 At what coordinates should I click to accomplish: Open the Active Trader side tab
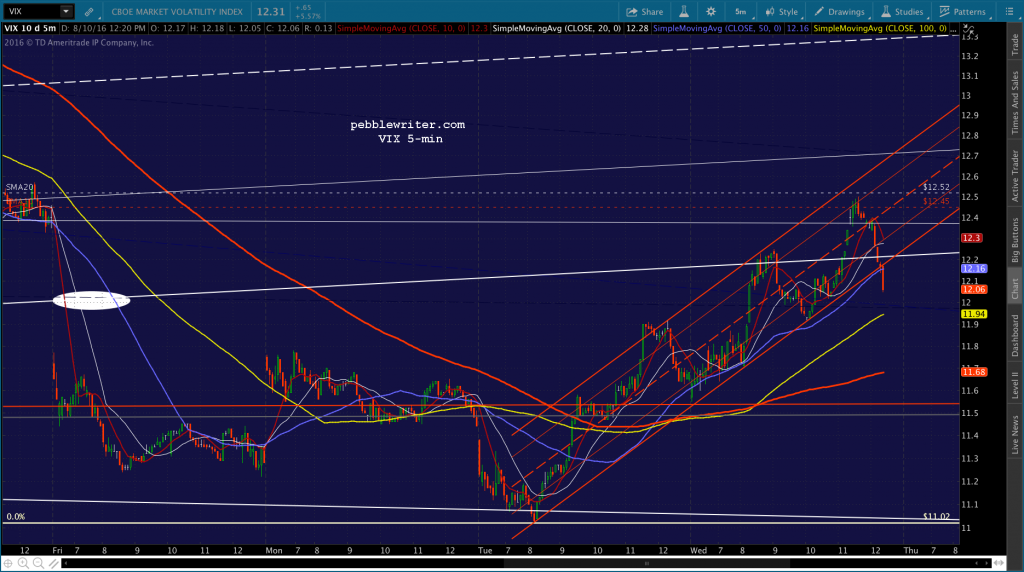pyautogui.click(x=1015, y=176)
